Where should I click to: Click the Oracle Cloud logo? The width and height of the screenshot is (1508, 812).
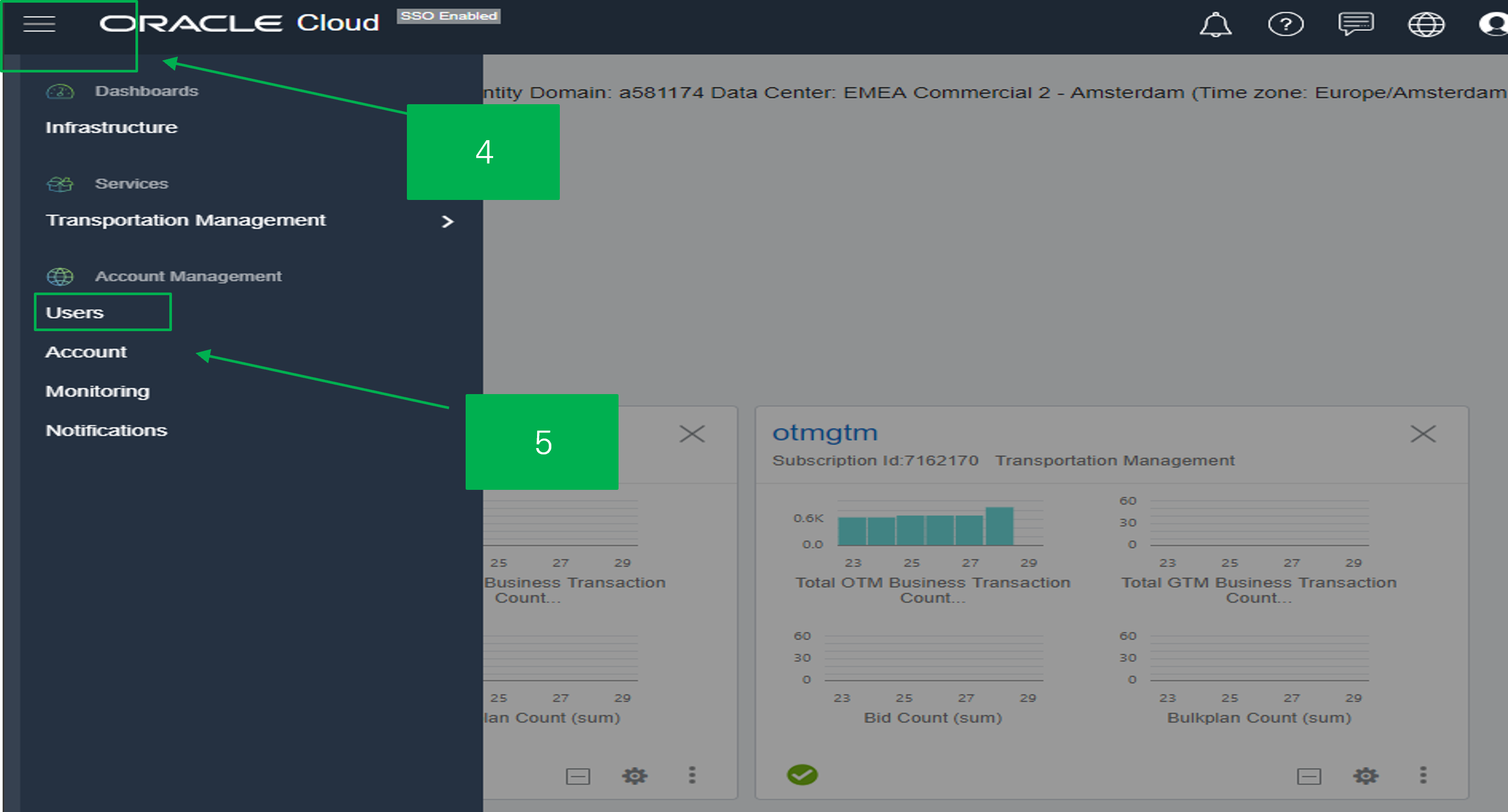click(x=240, y=23)
